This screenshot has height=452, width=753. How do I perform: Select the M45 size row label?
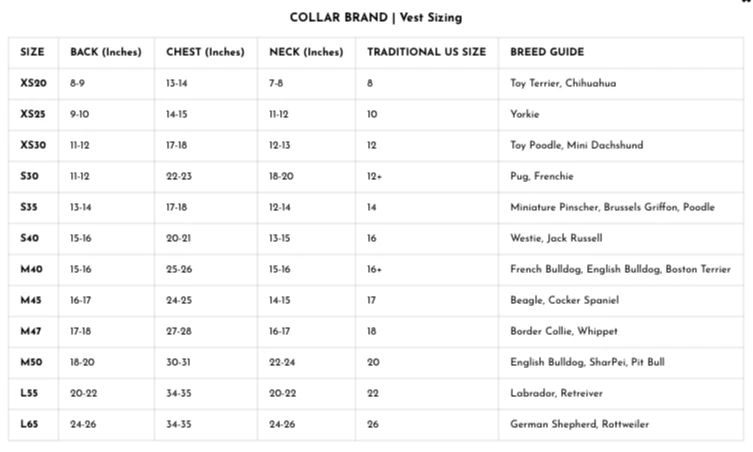point(31,300)
